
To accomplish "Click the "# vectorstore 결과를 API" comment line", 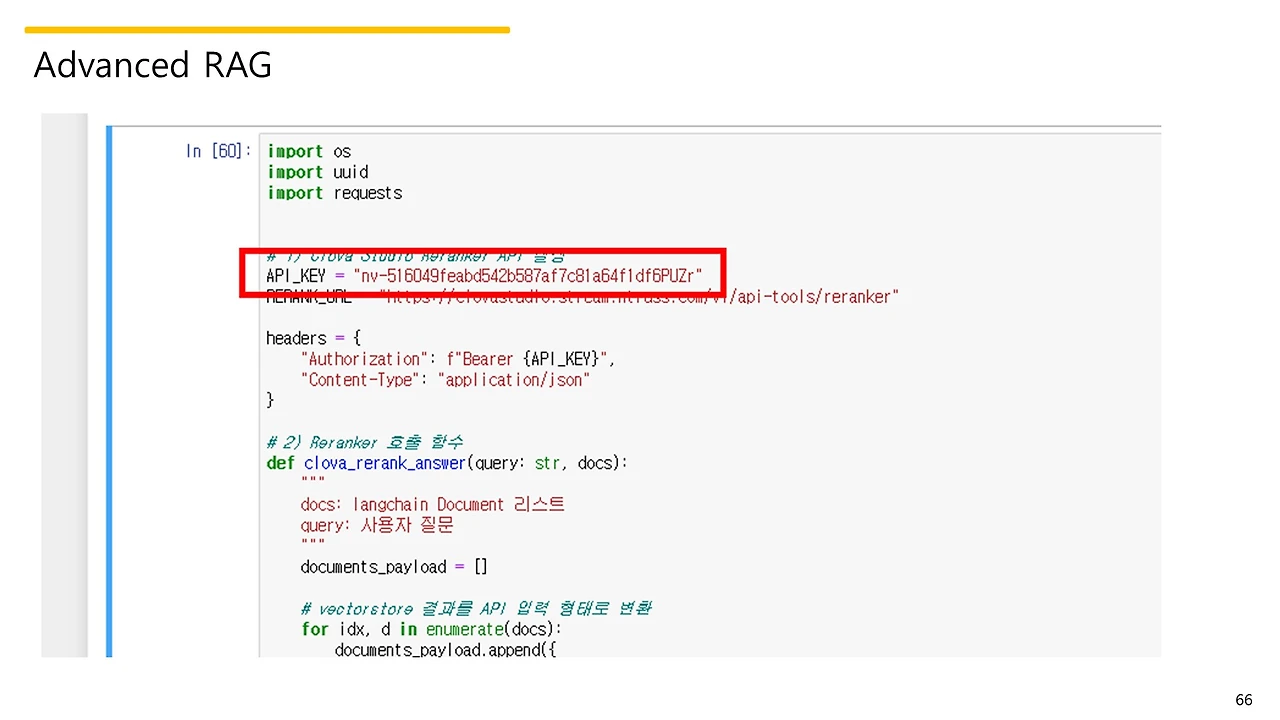I will click(476, 608).
